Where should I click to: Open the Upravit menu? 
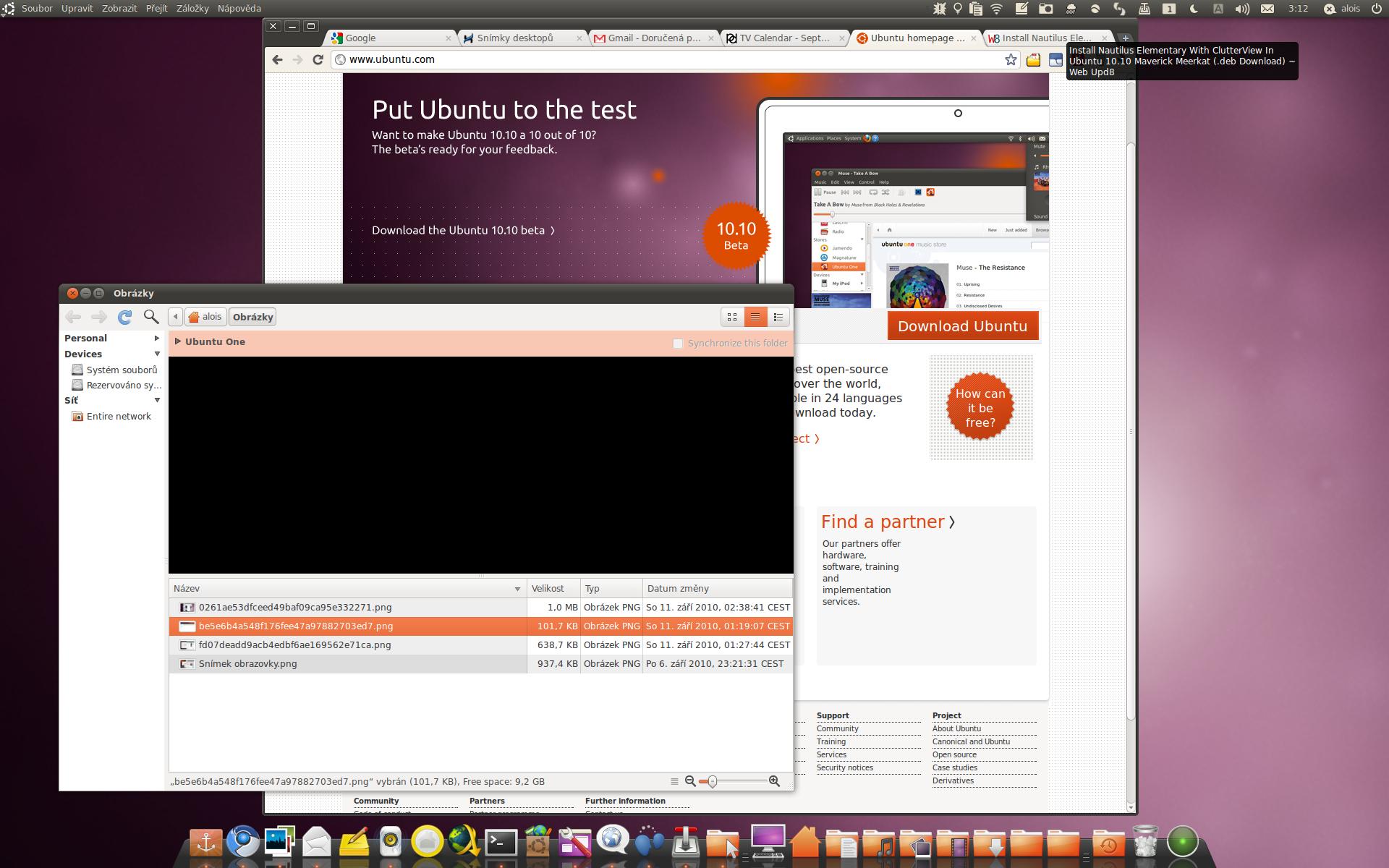pos(77,9)
